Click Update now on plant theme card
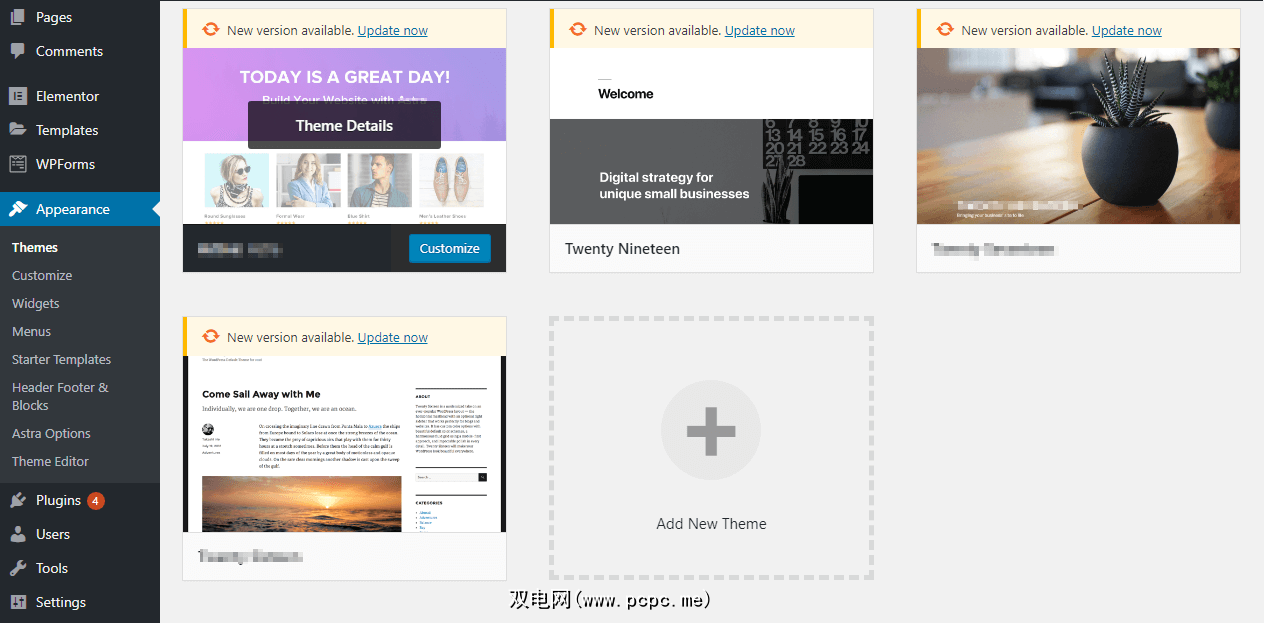Viewport: 1264px width, 623px height. point(1127,30)
